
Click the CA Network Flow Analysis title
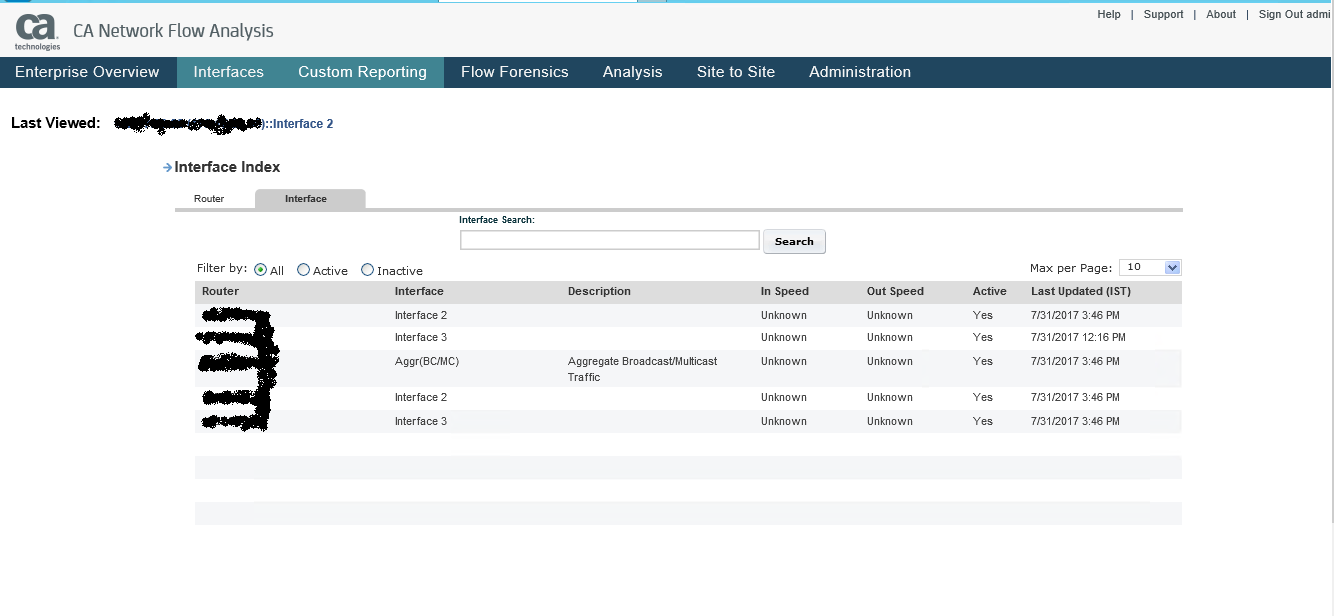tap(173, 31)
